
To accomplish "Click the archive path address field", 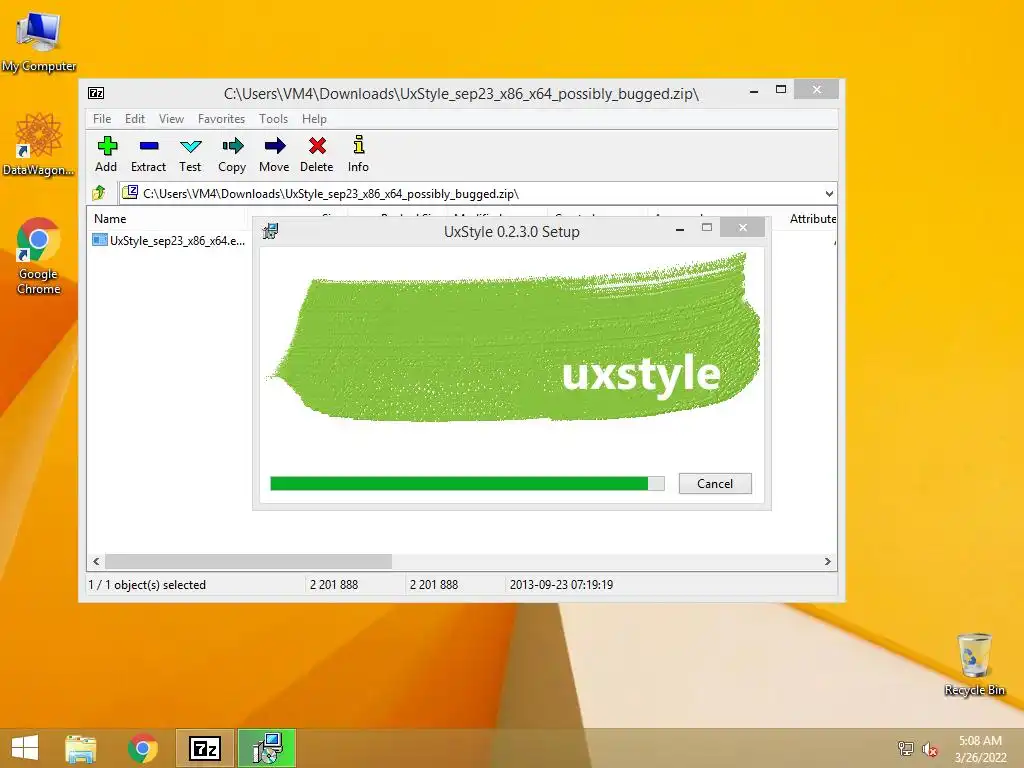I will [x=470, y=193].
